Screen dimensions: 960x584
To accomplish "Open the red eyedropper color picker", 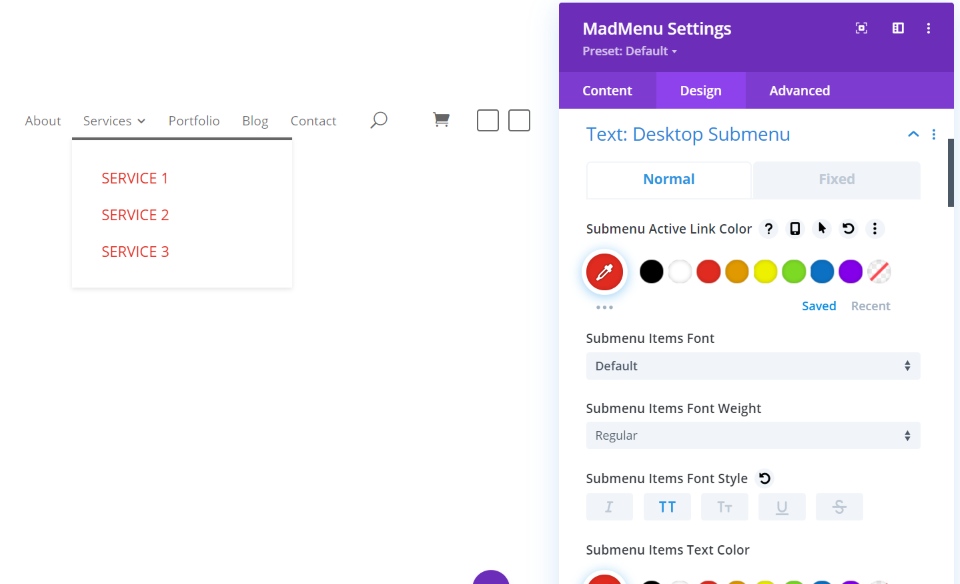I will click(x=604, y=272).
